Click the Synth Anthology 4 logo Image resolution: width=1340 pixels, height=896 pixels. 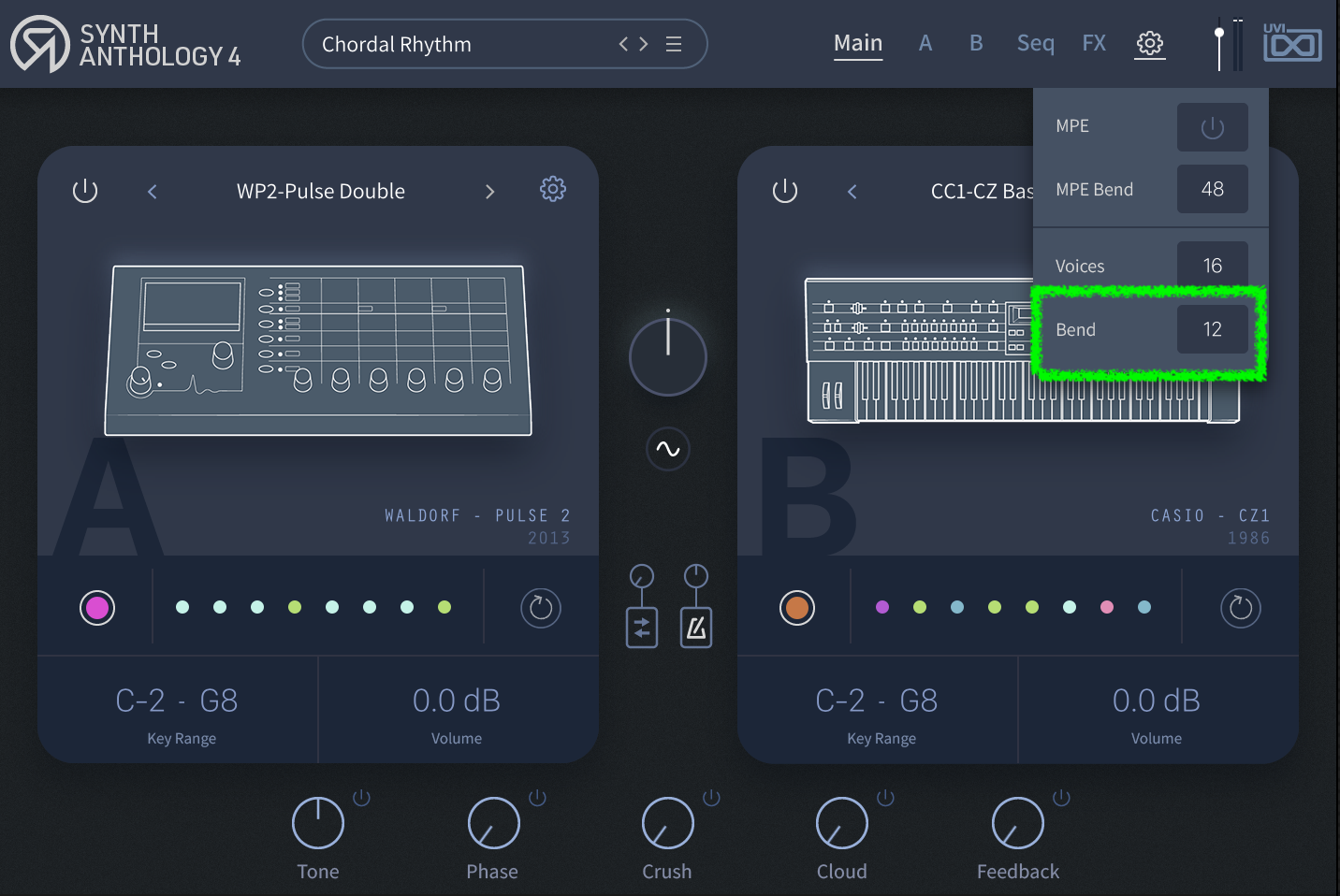tap(125, 44)
